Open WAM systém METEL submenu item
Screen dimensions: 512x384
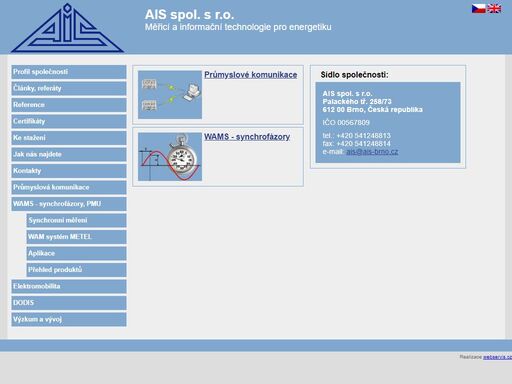76,237
